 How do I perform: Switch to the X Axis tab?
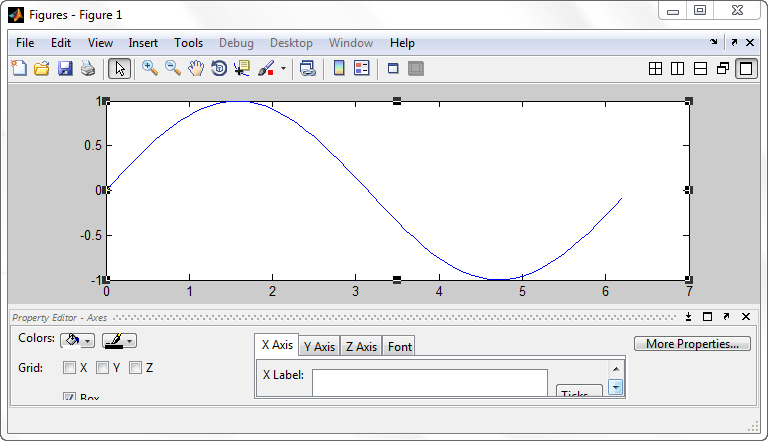point(277,345)
